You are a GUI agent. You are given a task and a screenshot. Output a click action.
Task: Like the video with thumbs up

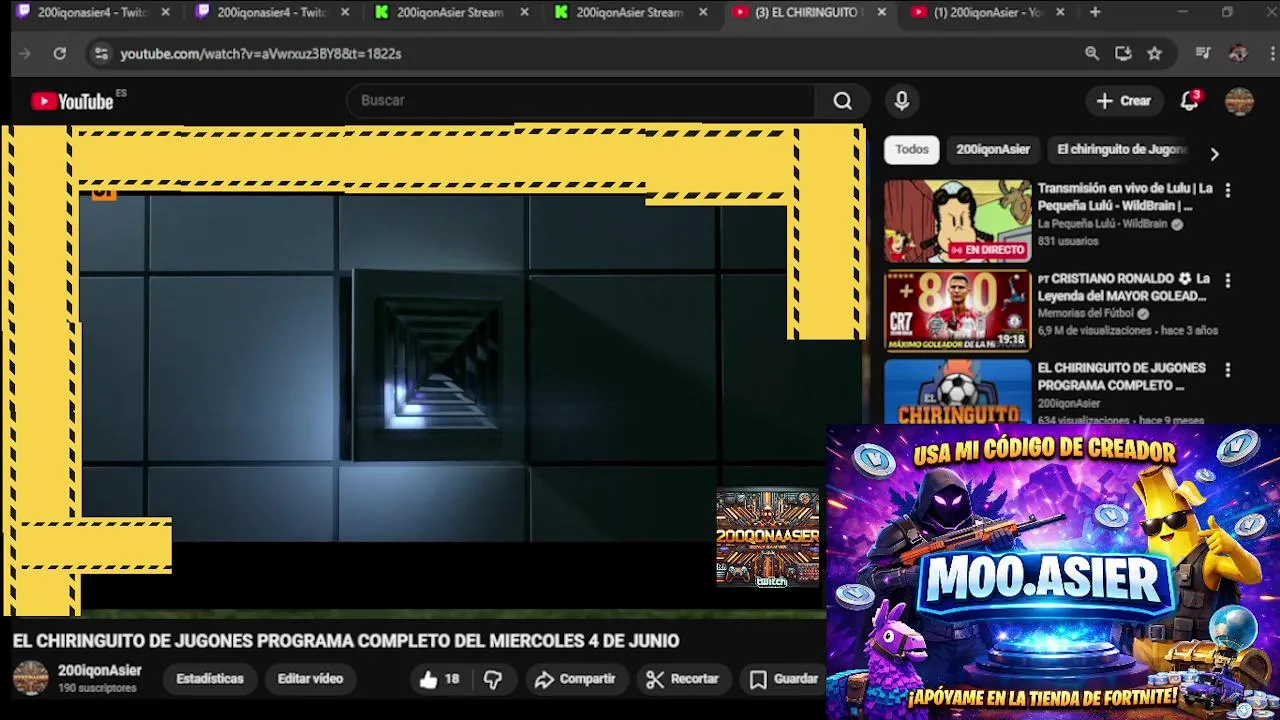point(439,679)
